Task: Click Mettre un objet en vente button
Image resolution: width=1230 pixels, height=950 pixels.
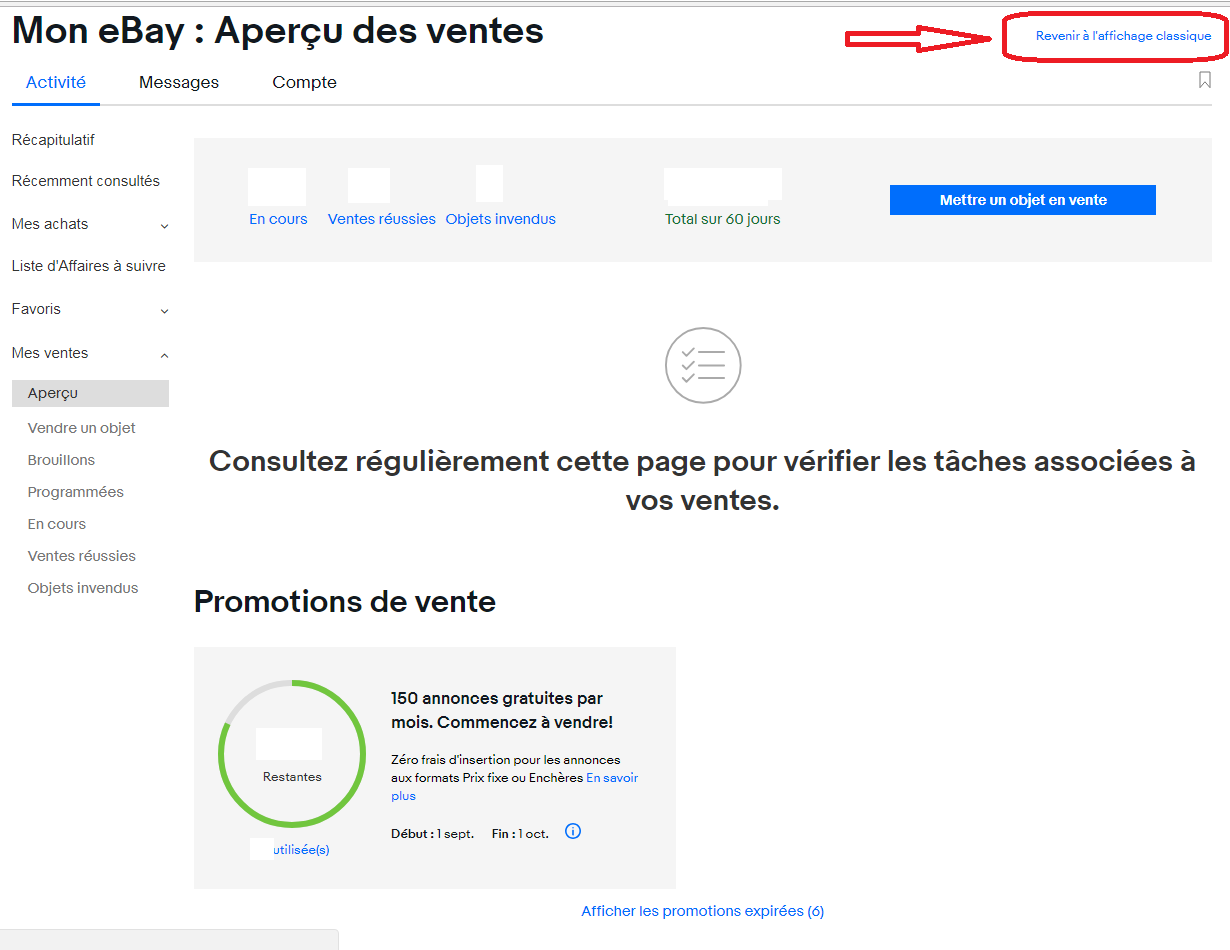Action: click(1022, 200)
